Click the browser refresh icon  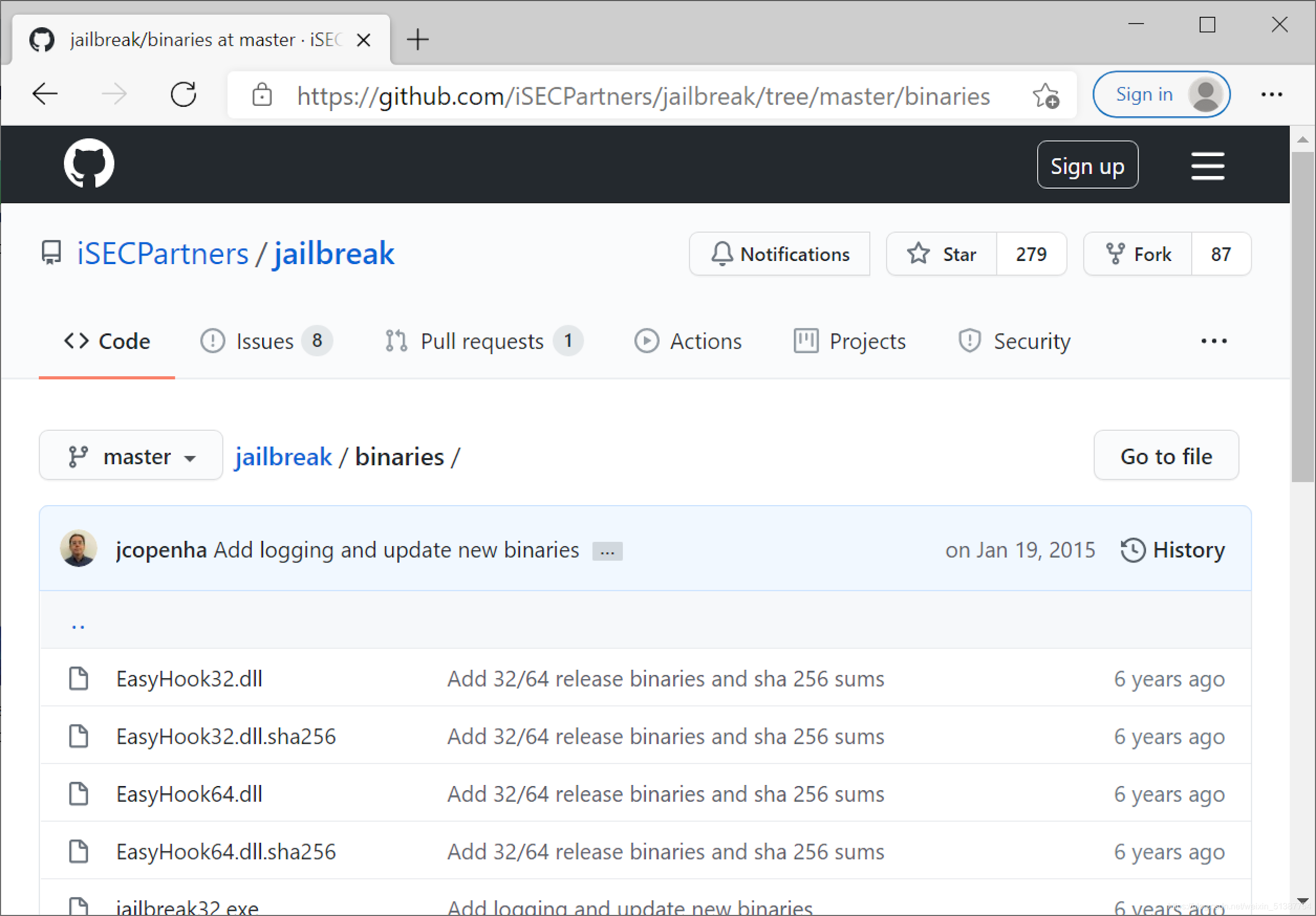coord(183,95)
